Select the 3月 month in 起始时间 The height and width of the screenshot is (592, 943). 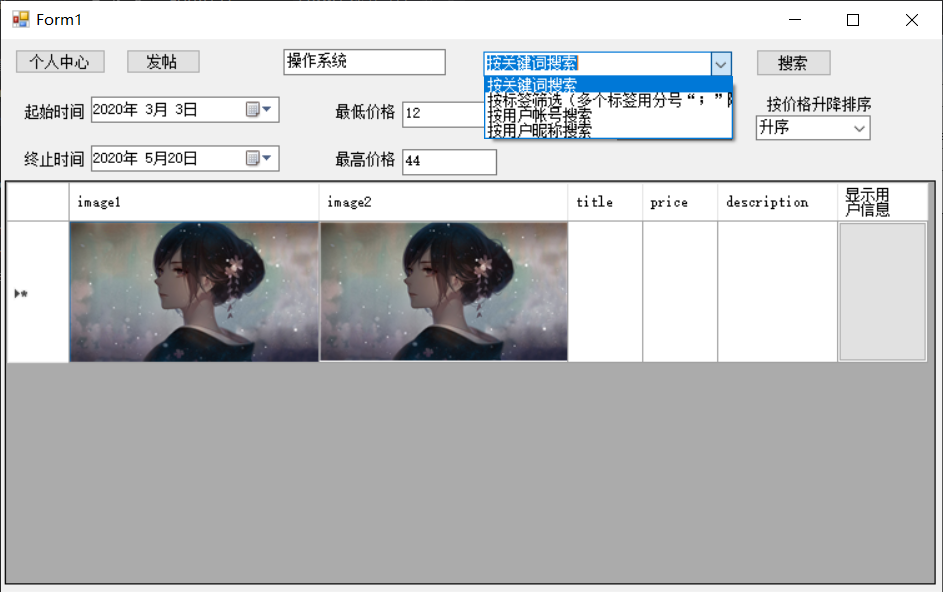[156, 109]
